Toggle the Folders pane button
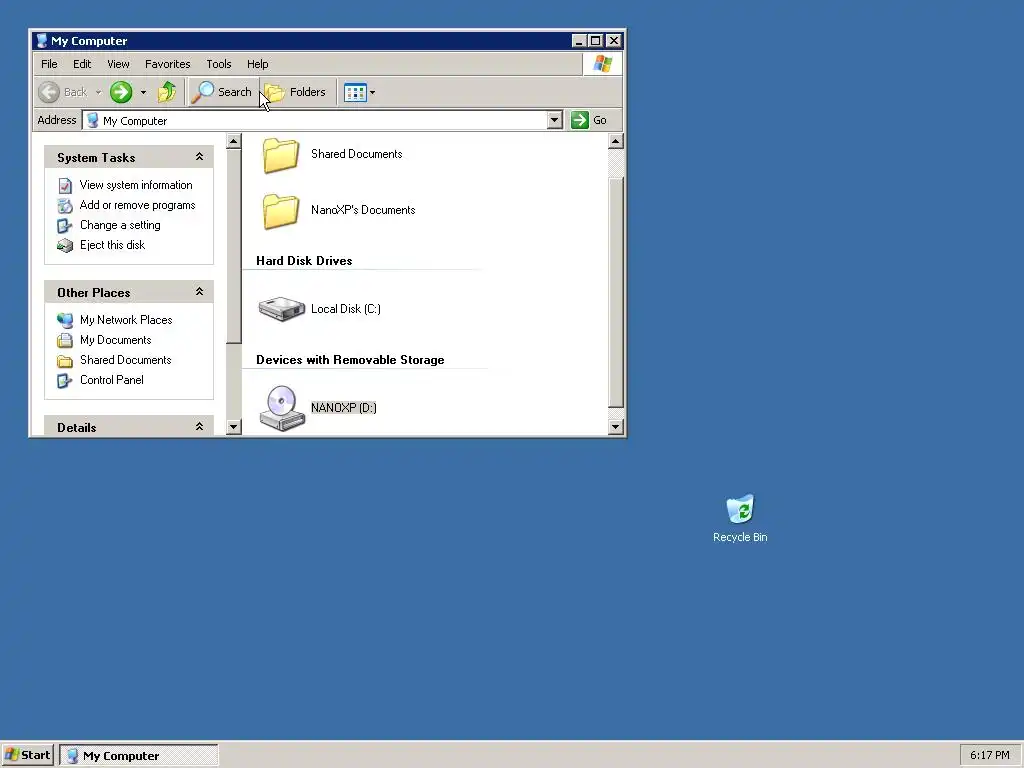This screenshot has width=1024, height=768. coord(295,92)
